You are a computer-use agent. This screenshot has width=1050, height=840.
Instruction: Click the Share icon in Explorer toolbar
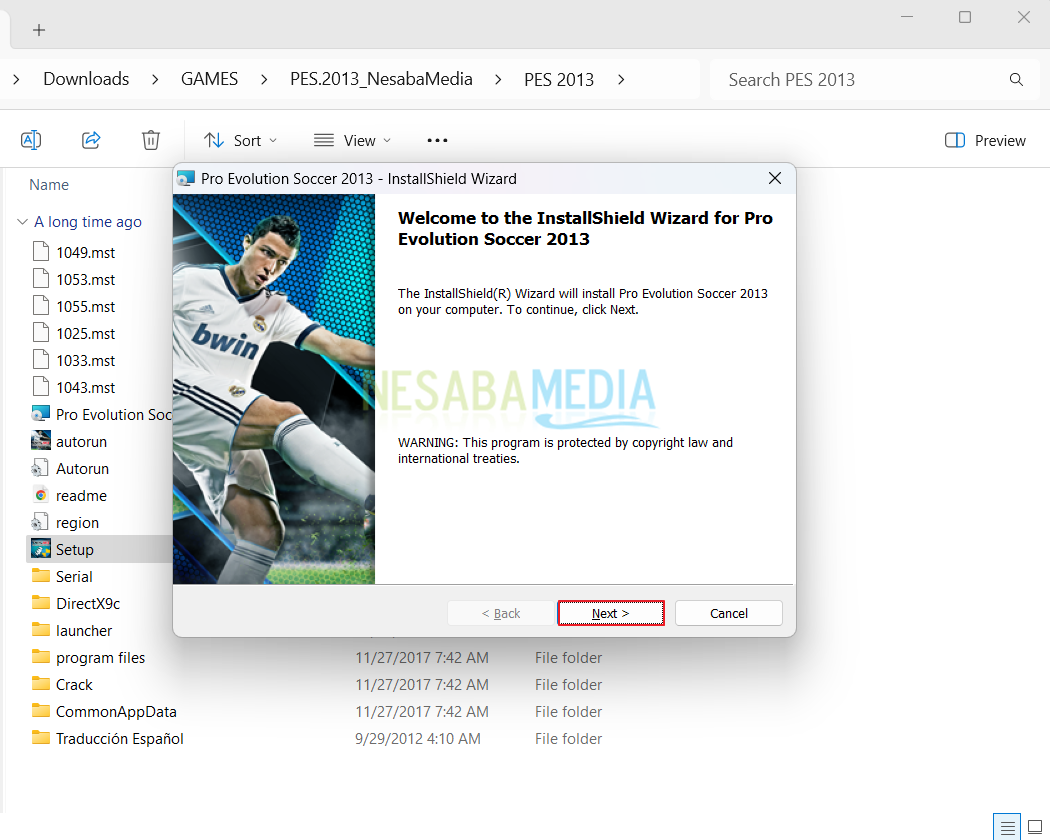pos(91,140)
